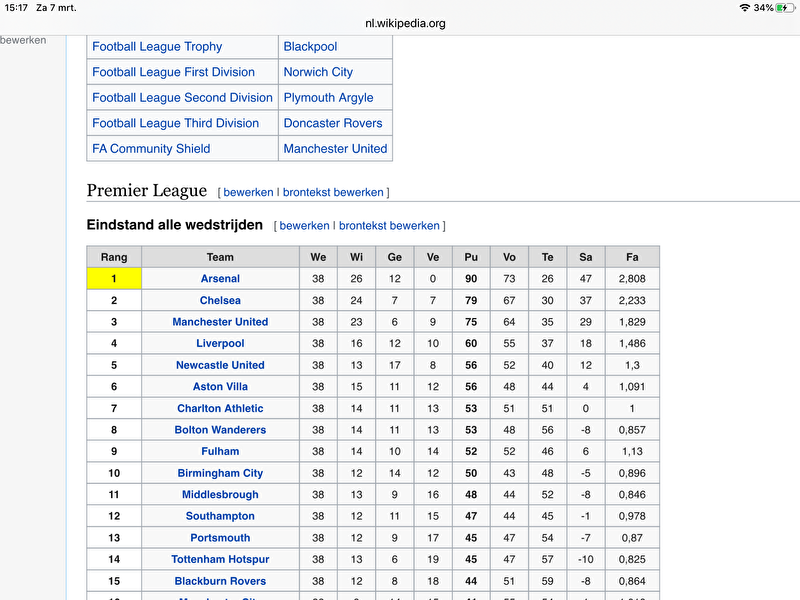Screen dimensions: 800x600
Task: Click 'brontekst bewerken' beside Eindstand alle wedstrijden
Action: pyautogui.click(x=389, y=226)
